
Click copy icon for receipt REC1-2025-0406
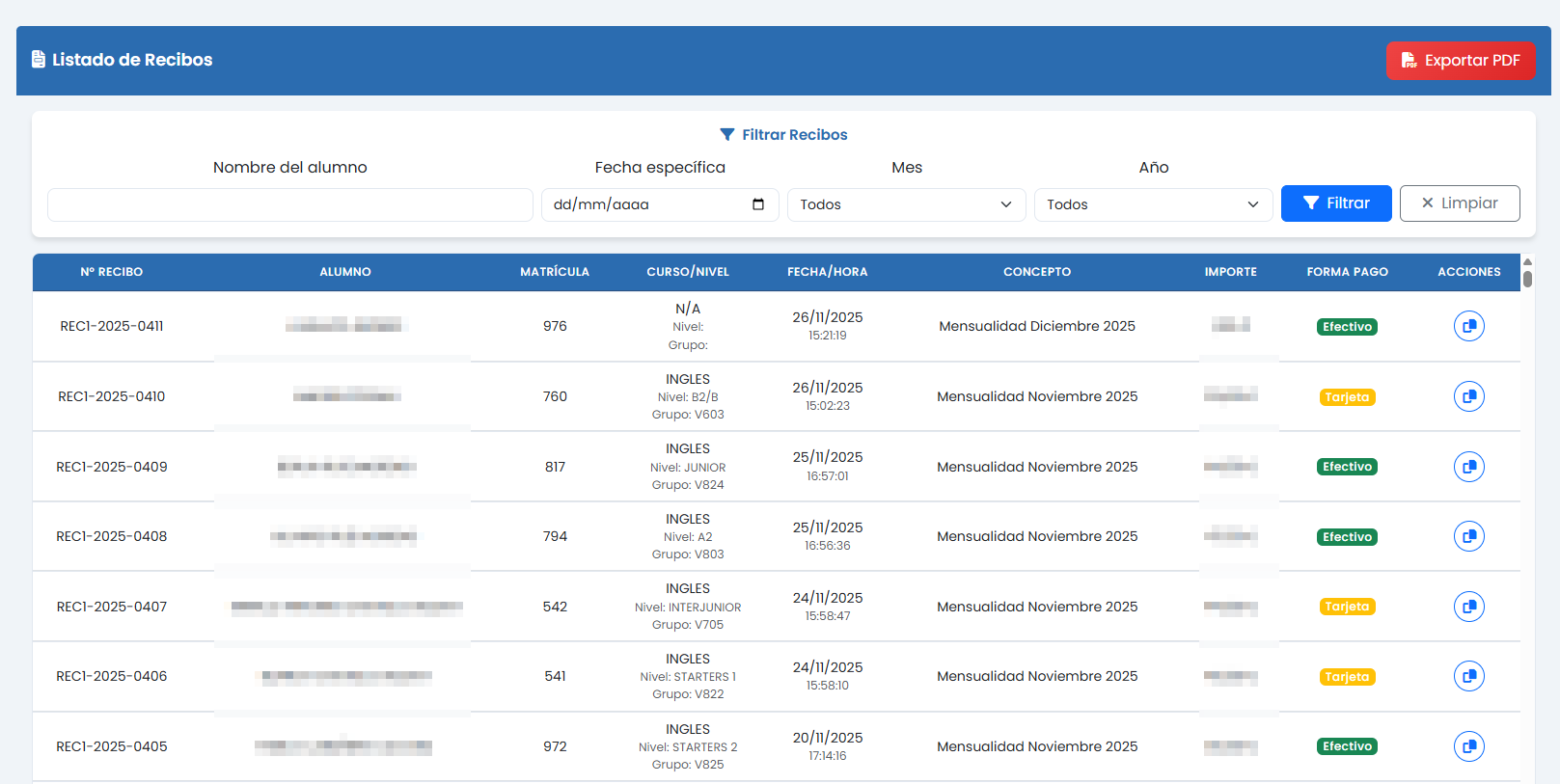click(1468, 676)
